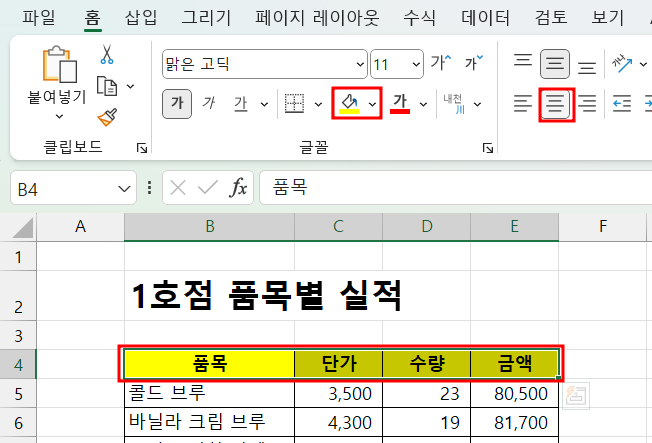Open the 수식 tab
The image size is (652, 443).
(420, 17)
